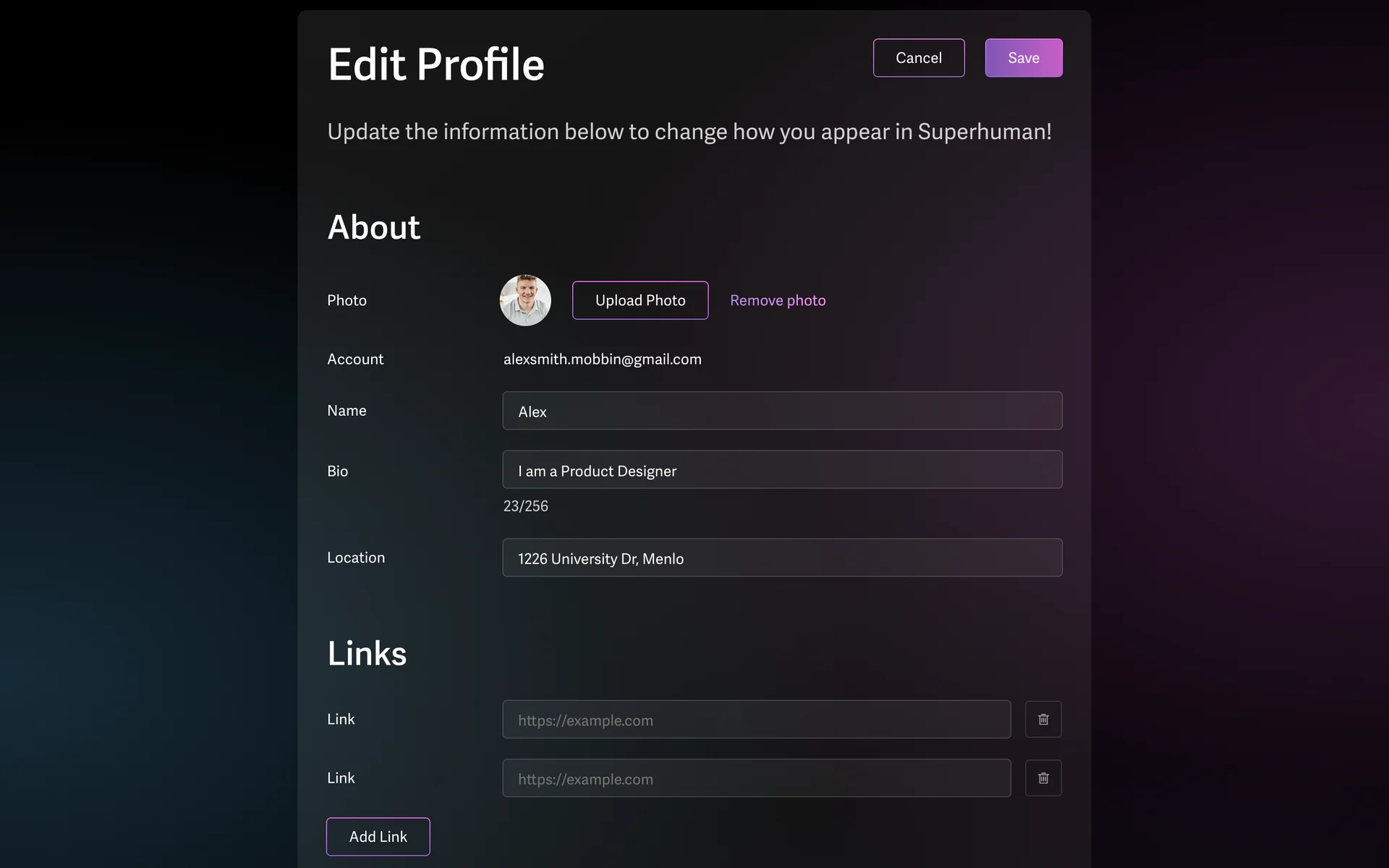This screenshot has height=868, width=1389.
Task: Select the Location input field
Action: coord(781,558)
